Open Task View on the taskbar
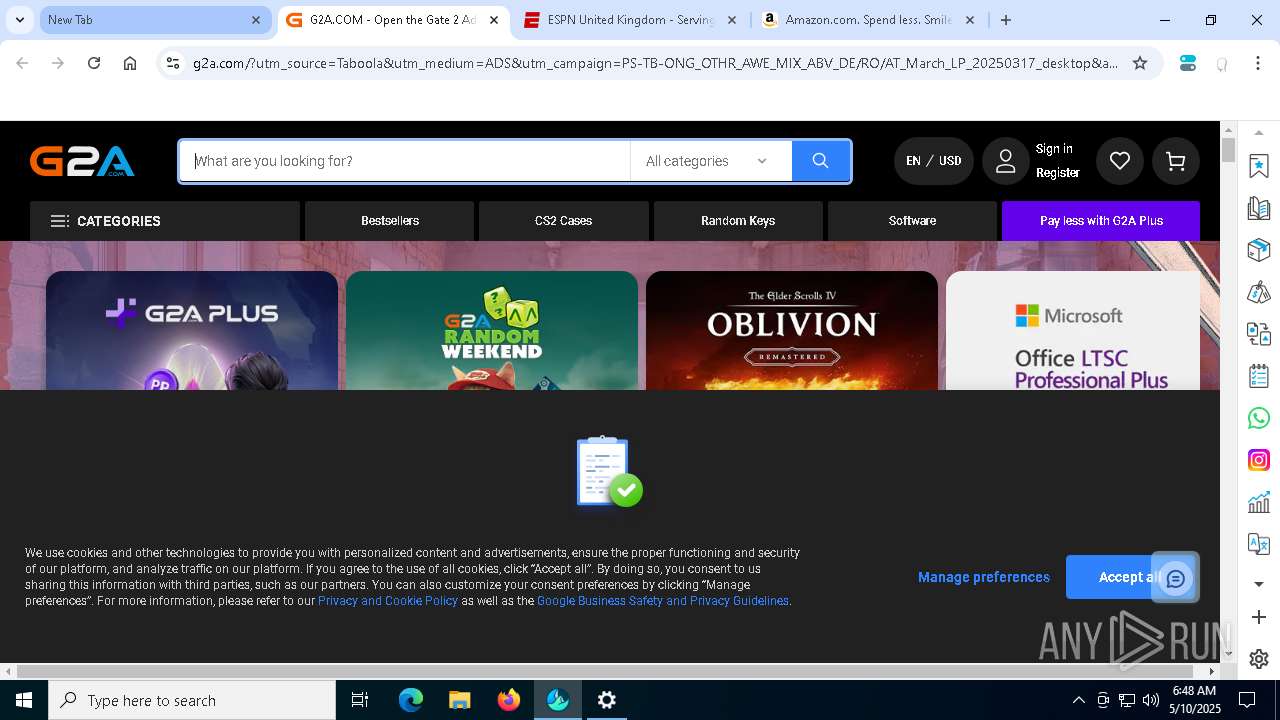This screenshot has height=720, width=1280. (361, 700)
